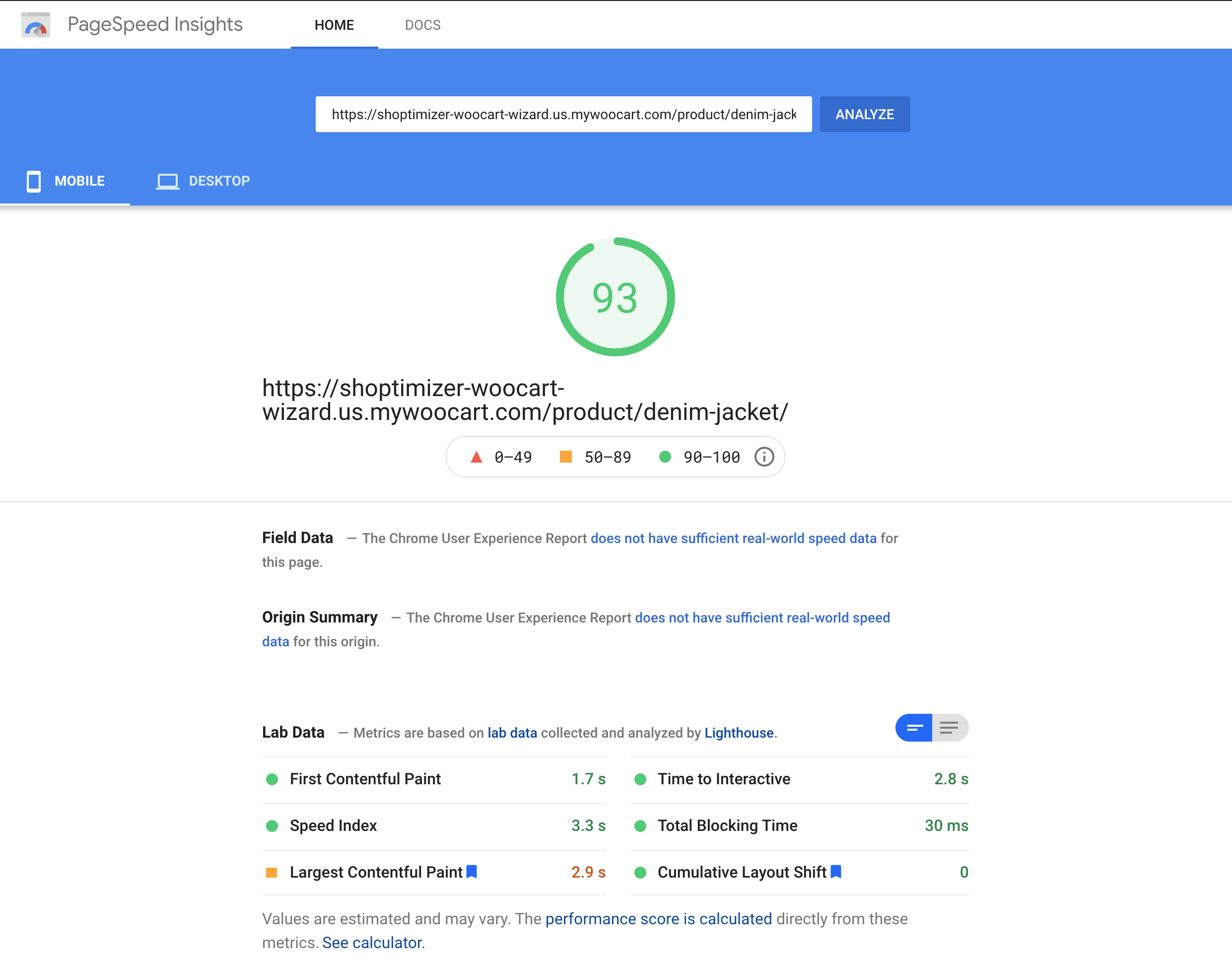This screenshot has width=1232, height=961.
Task: Click the 93 performance score gauge
Action: (615, 297)
